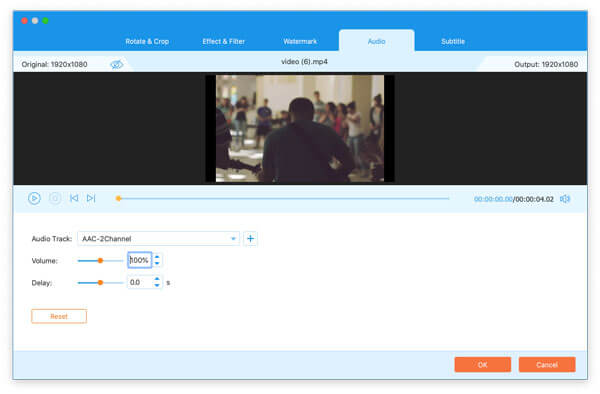This screenshot has height=394, width=600.
Task: Mute with the speaker icon
Action: tap(565, 199)
